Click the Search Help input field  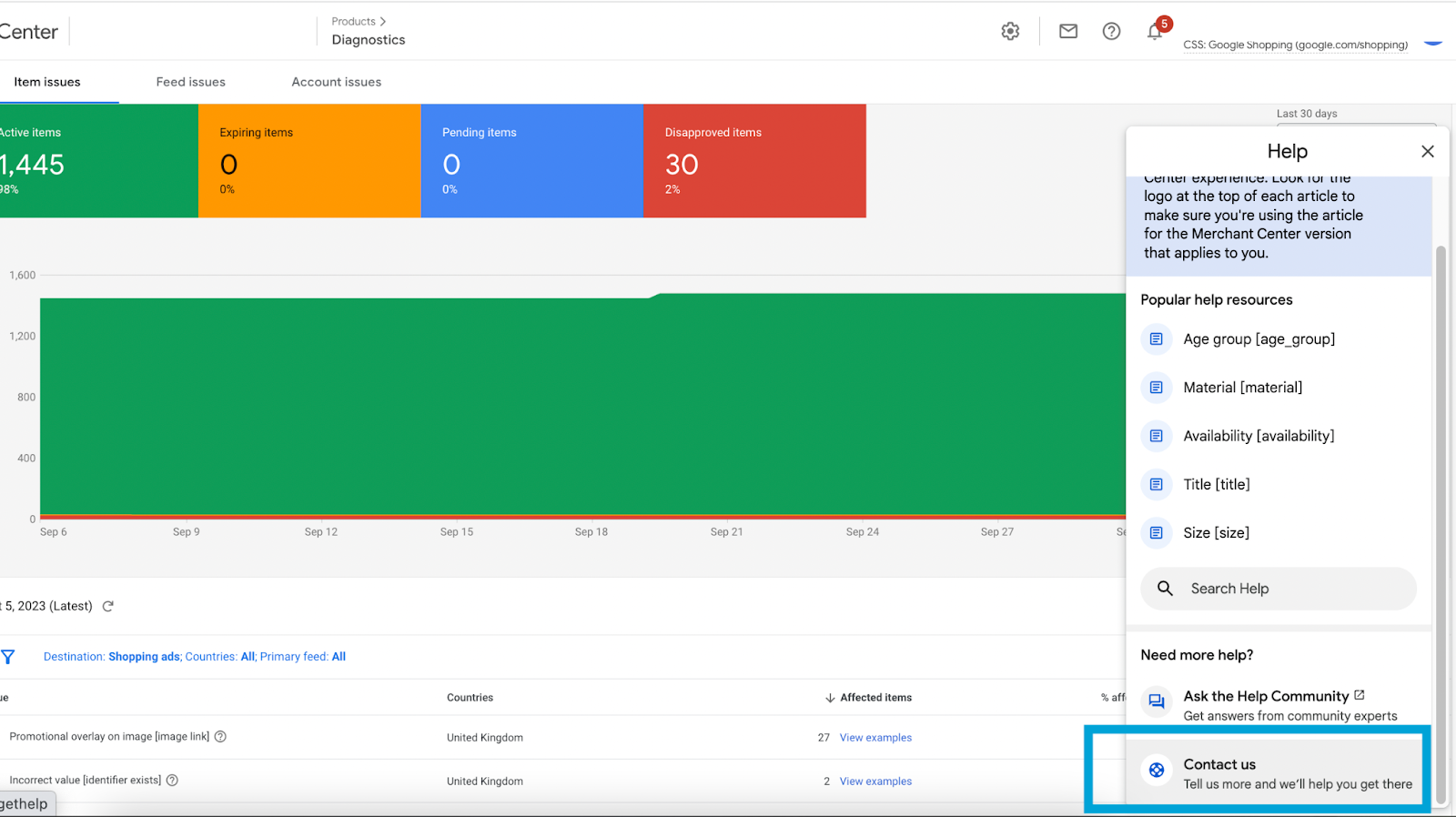click(x=1279, y=589)
